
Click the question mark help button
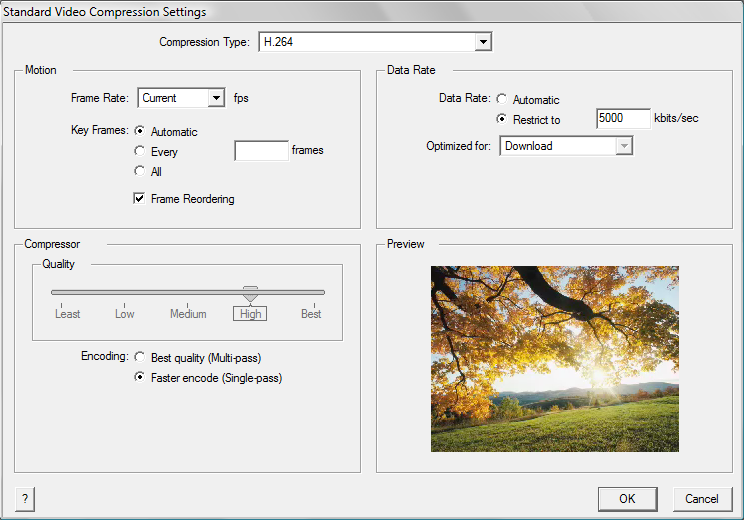(x=24, y=499)
